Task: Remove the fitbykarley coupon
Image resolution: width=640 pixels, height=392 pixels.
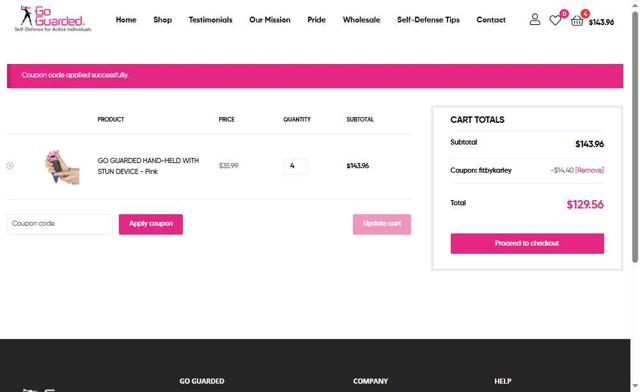Action: pyautogui.click(x=589, y=170)
